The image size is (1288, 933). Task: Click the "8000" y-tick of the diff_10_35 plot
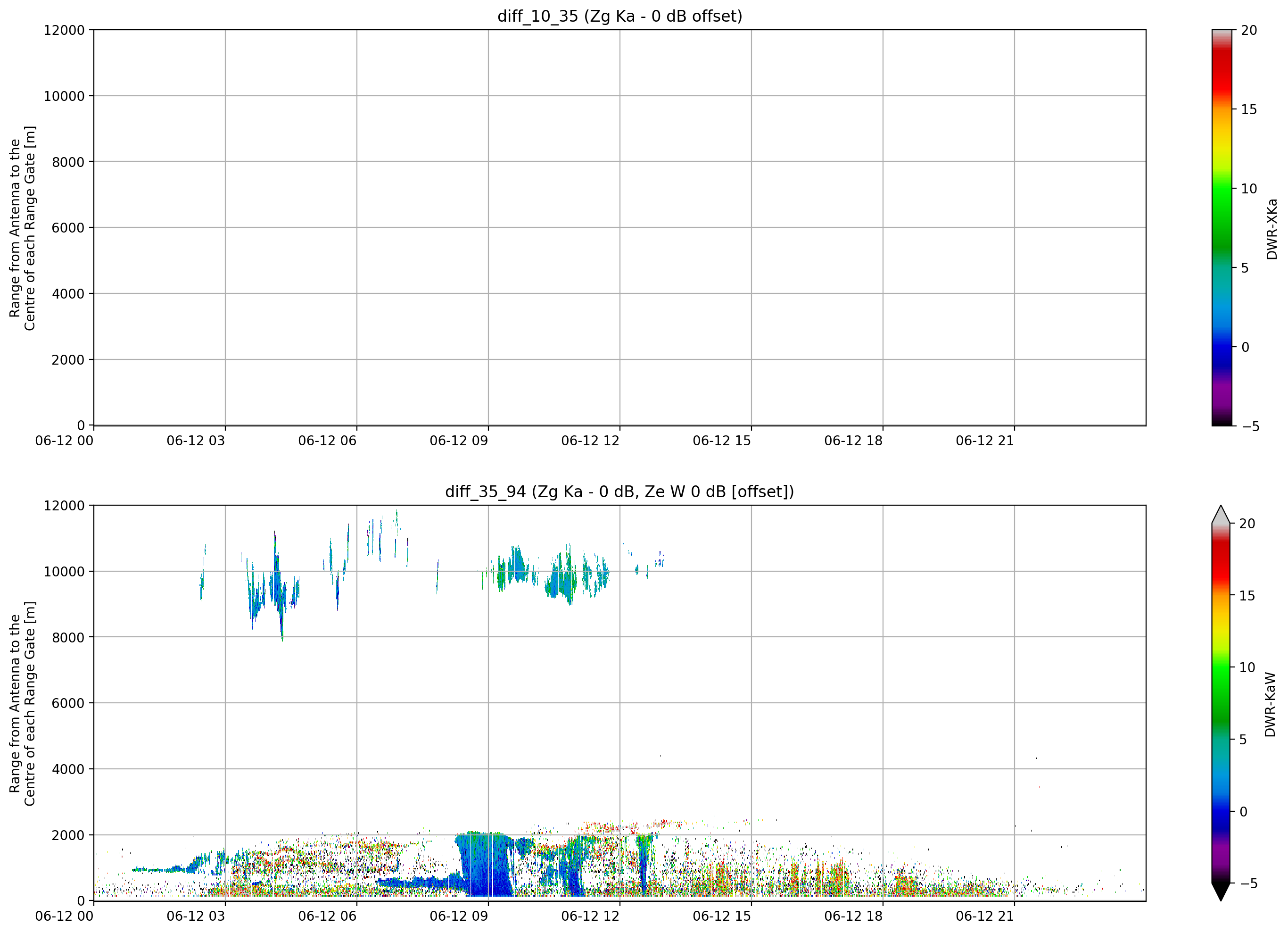68,162
